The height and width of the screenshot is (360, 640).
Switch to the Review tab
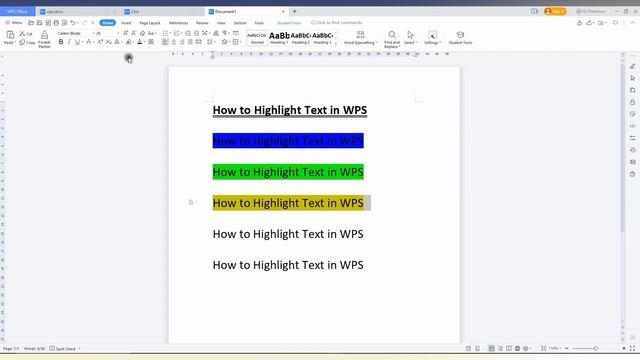202,23
